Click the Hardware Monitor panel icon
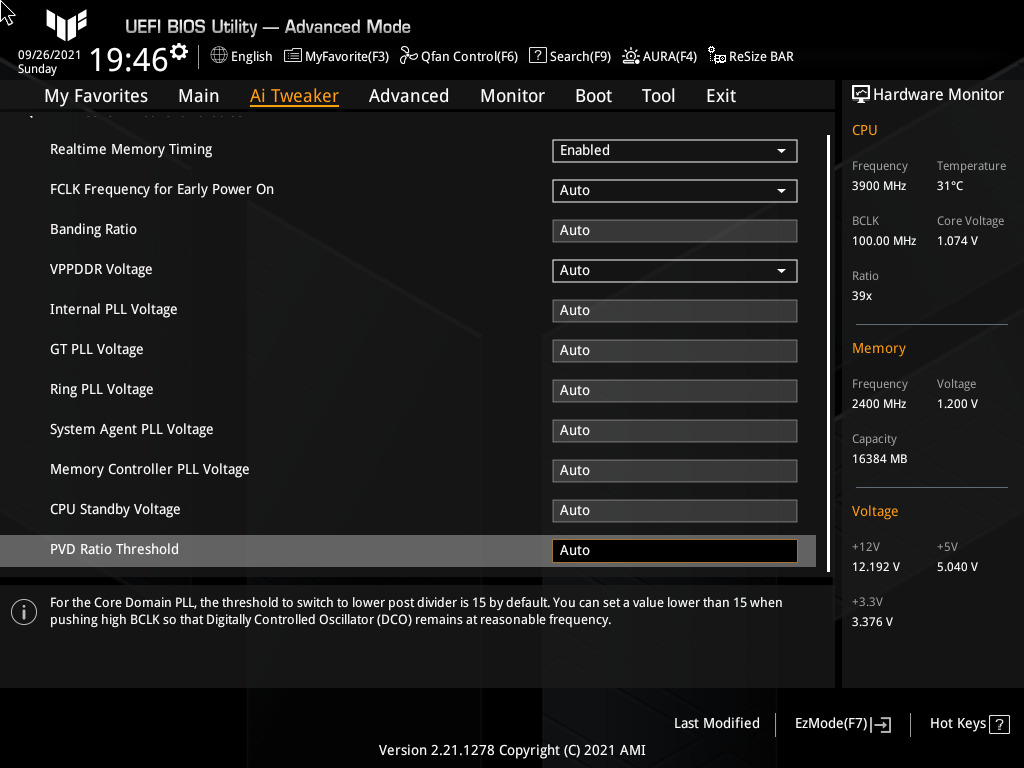 tap(861, 94)
